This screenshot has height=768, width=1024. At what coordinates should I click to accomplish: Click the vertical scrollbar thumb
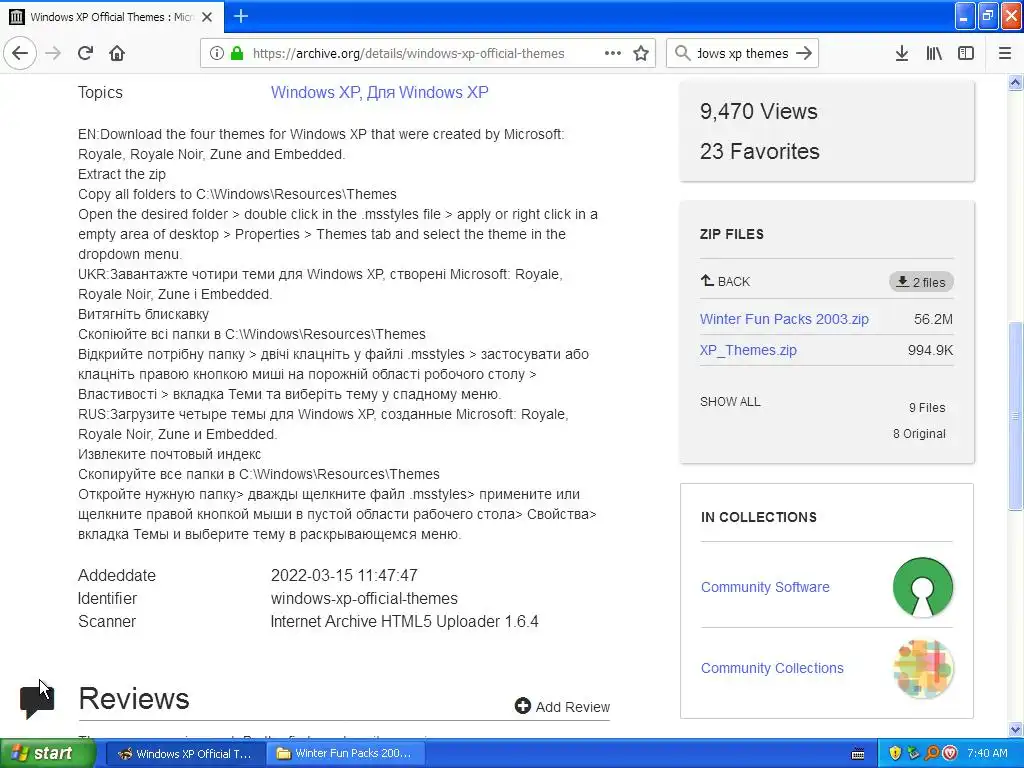point(1015,416)
